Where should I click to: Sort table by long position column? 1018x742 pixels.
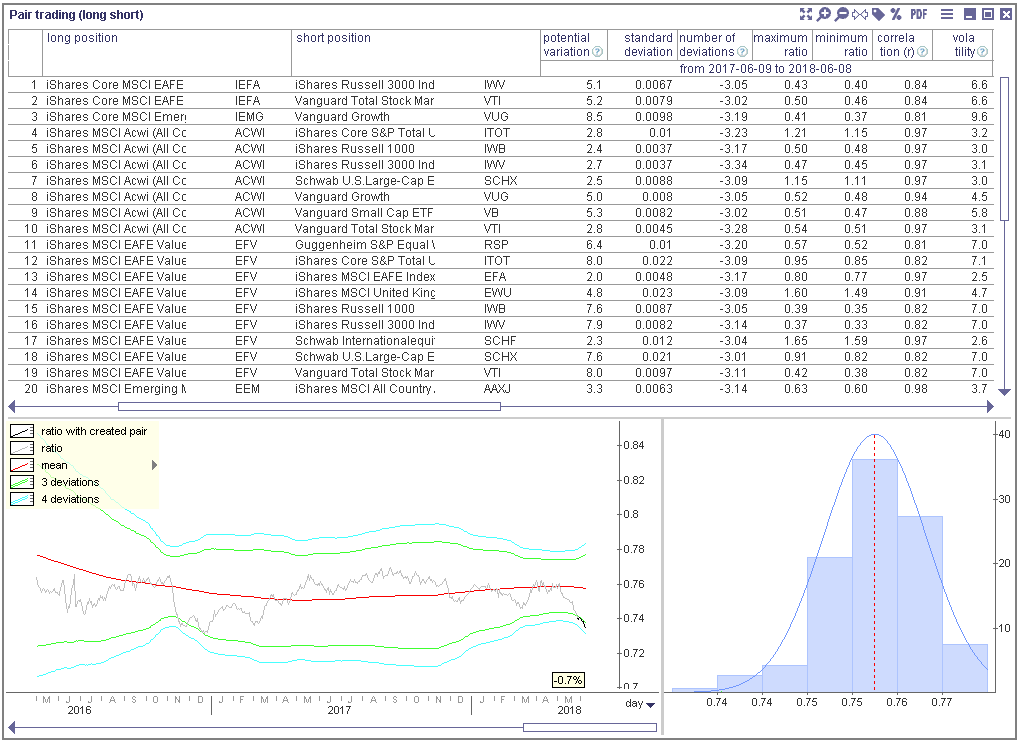(82, 38)
